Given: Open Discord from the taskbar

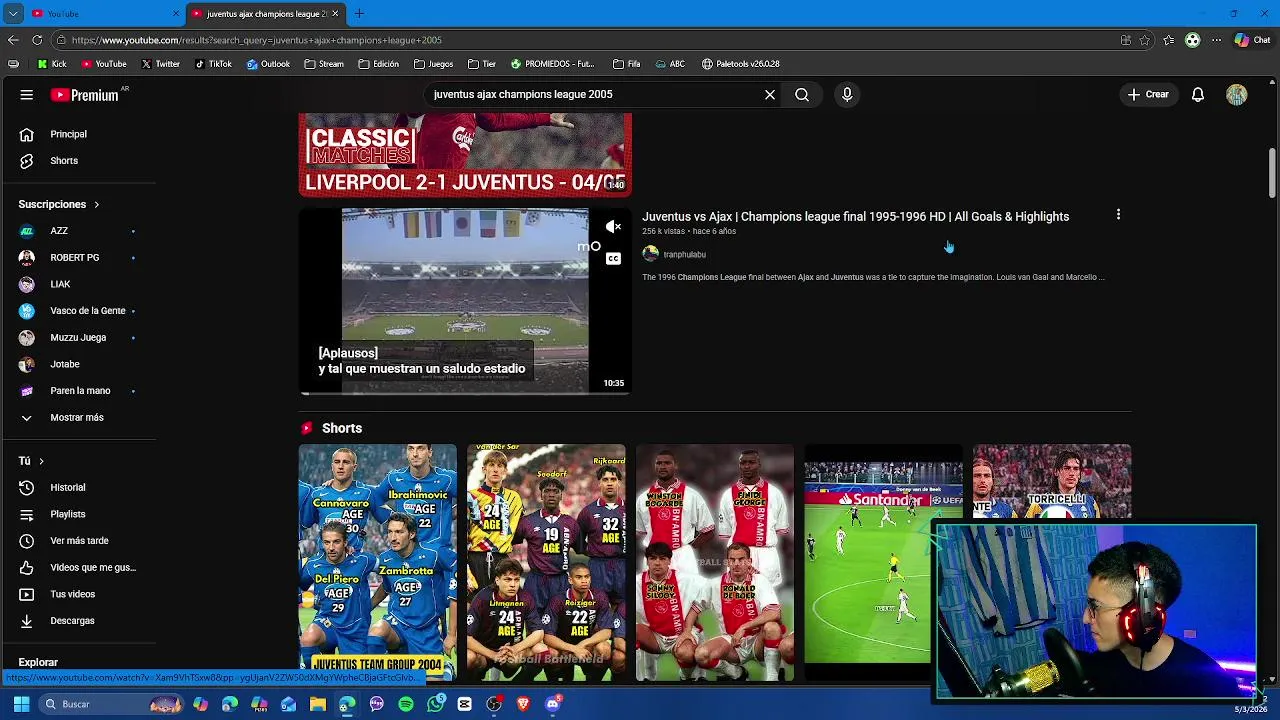Looking at the screenshot, I should click(553, 704).
